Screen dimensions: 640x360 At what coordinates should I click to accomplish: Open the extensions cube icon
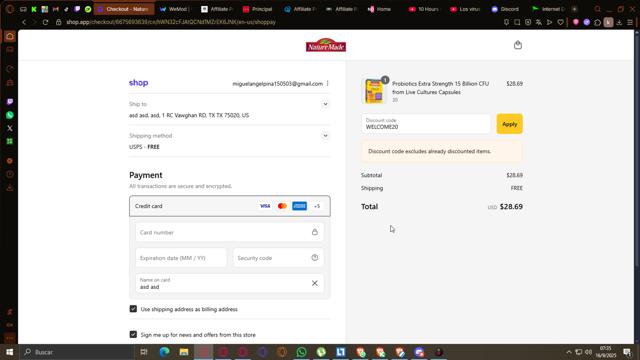pyautogui.click(x=598, y=22)
